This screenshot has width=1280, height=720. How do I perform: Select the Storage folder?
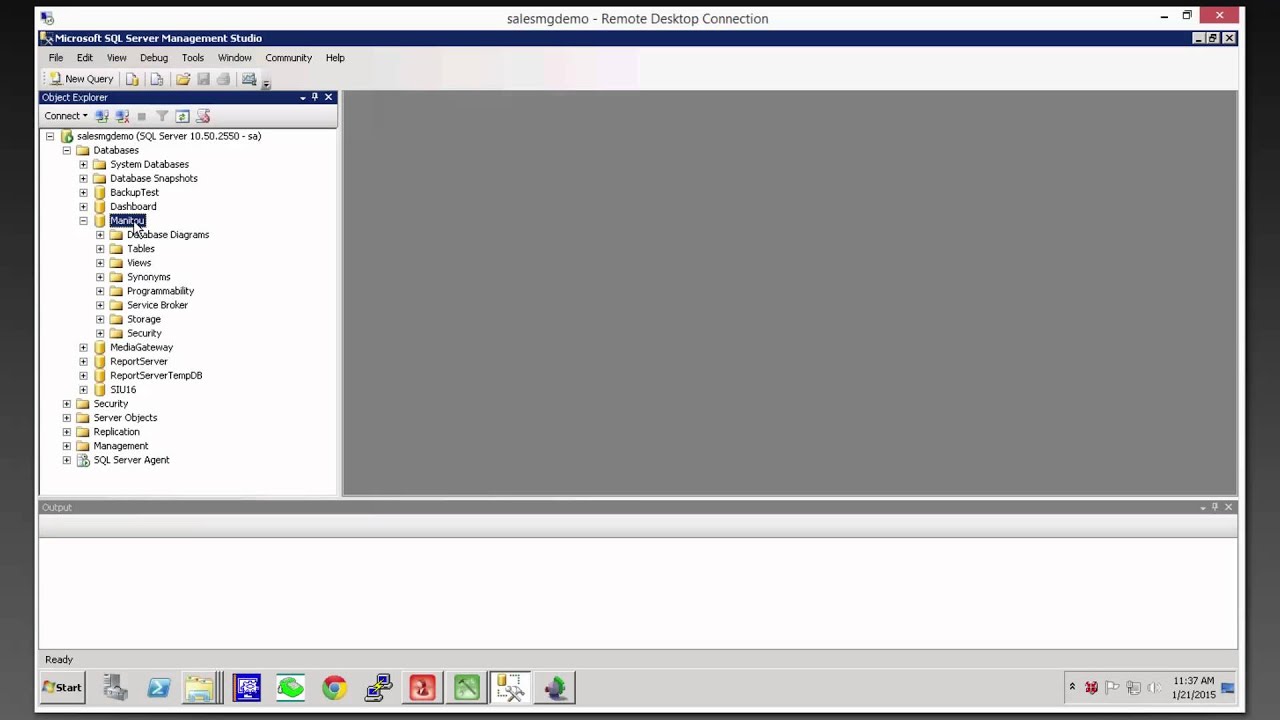pyautogui.click(x=144, y=319)
